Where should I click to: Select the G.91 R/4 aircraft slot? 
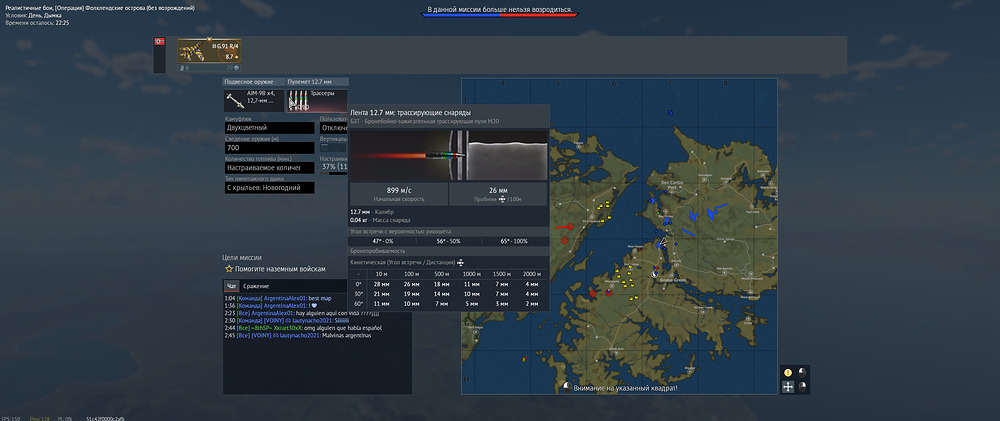click(209, 51)
